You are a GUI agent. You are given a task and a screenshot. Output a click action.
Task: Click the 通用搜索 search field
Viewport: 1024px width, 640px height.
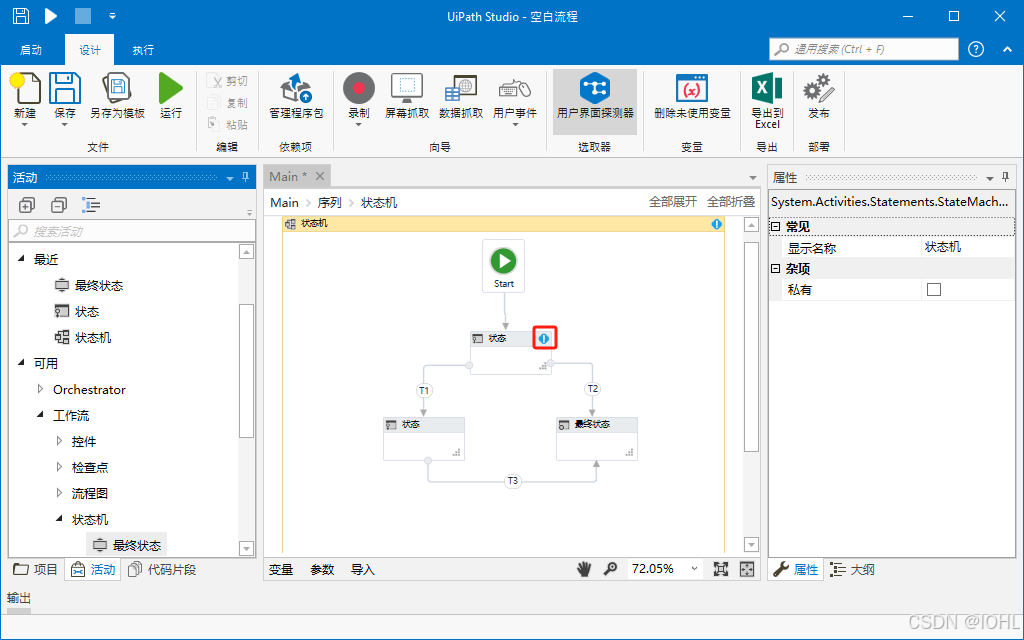pos(864,49)
